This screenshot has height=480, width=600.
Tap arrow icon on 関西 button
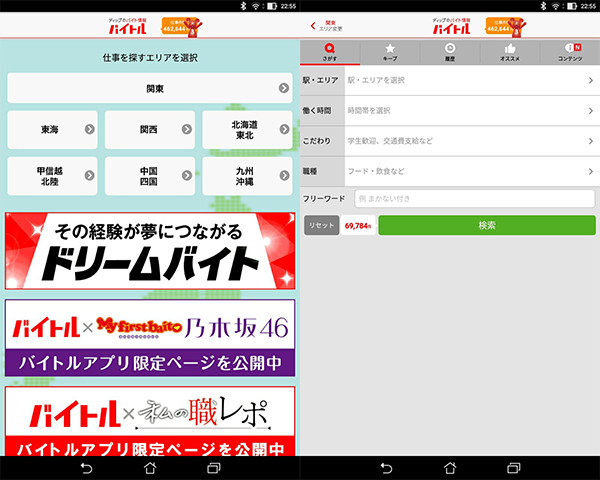click(187, 129)
